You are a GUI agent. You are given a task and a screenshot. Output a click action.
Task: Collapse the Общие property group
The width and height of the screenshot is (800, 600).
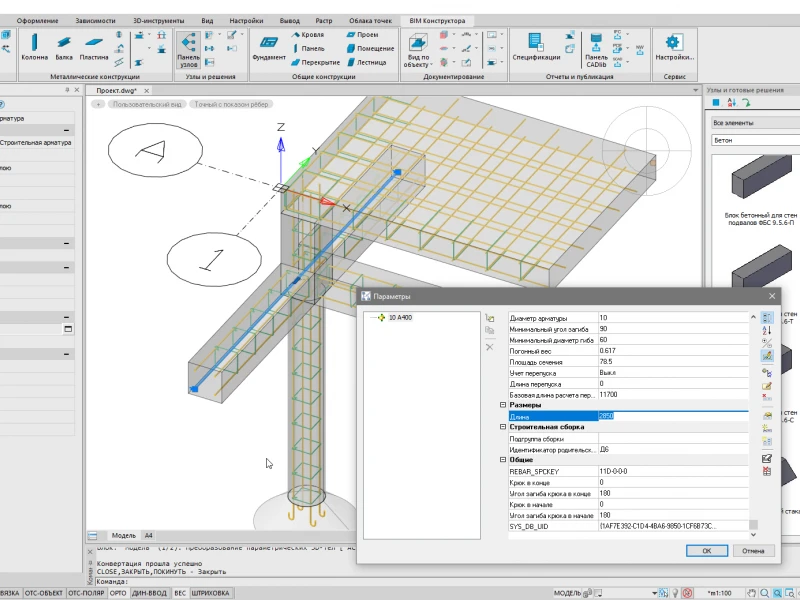(x=503, y=459)
